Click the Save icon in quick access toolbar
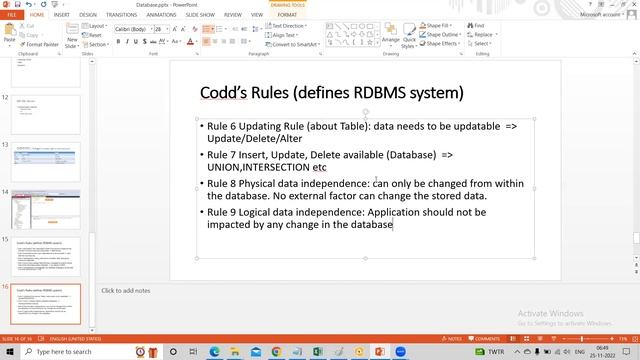The height and width of the screenshot is (360, 640). coord(18,4)
